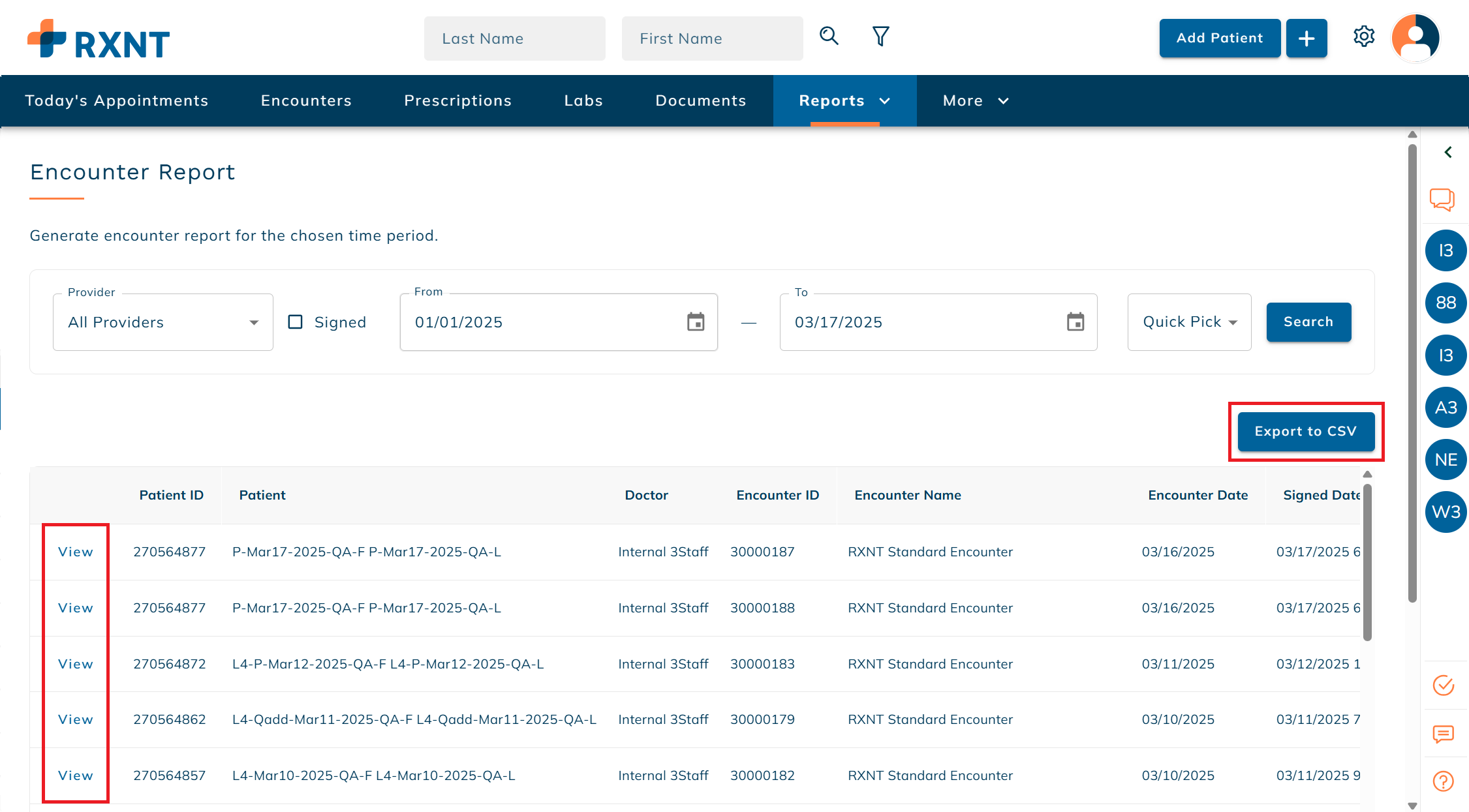Open the Quick Pick dropdown
Image resolution: width=1469 pixels, height=812 pixels.
[x=1189, y=322]
